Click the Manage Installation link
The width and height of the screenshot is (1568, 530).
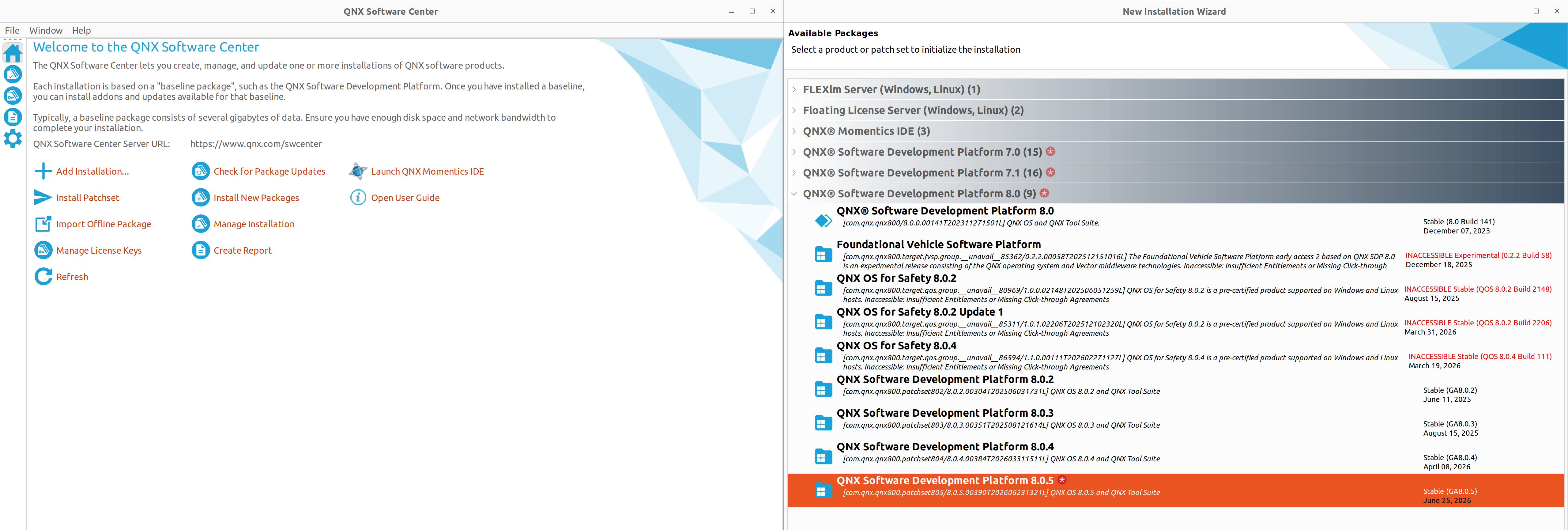pos(254,224)
